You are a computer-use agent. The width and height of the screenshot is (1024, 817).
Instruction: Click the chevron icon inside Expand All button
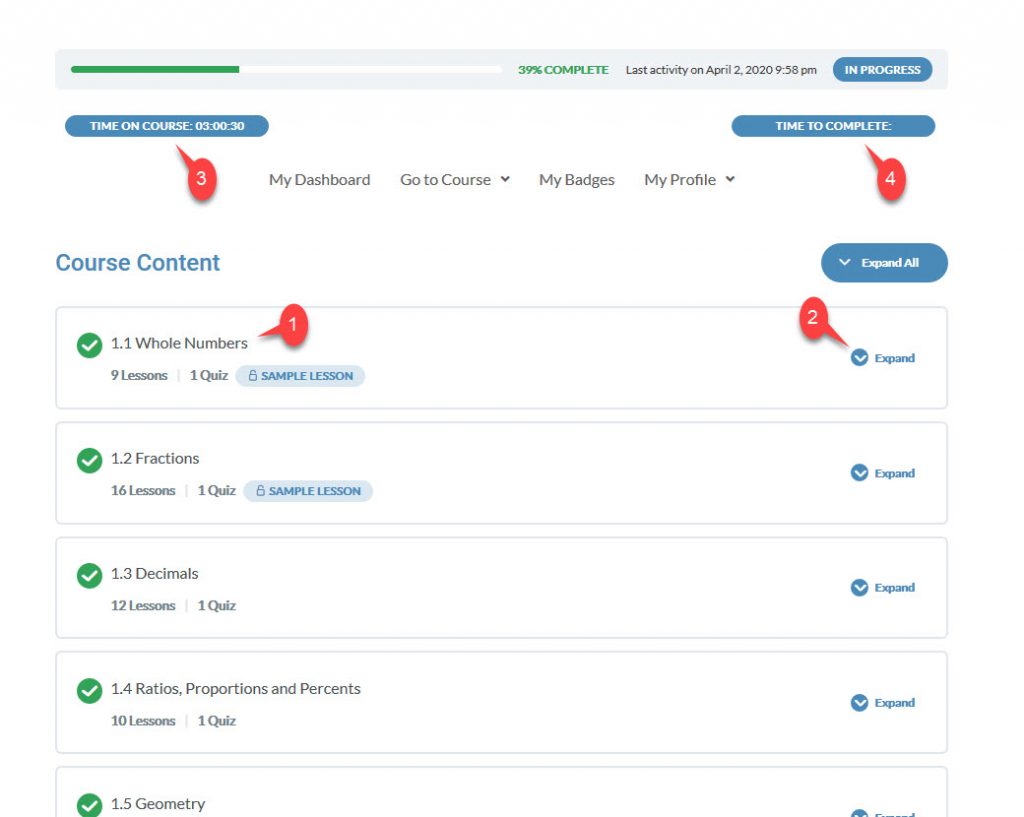844,263
